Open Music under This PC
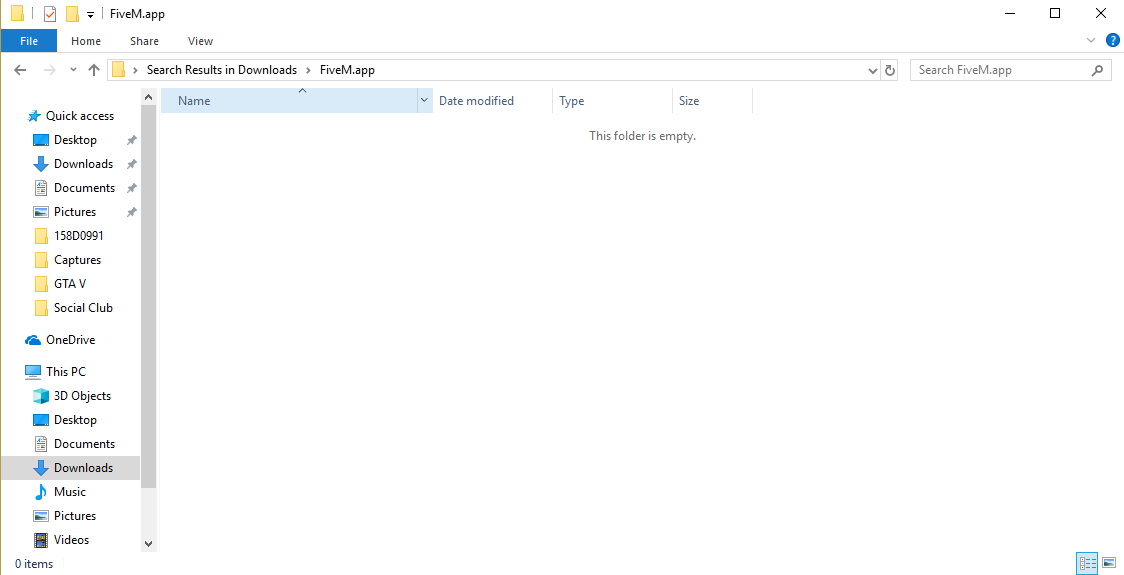The width and height of the screenshot is (1124, 575). pyautogui.click(x=70, y=492)
